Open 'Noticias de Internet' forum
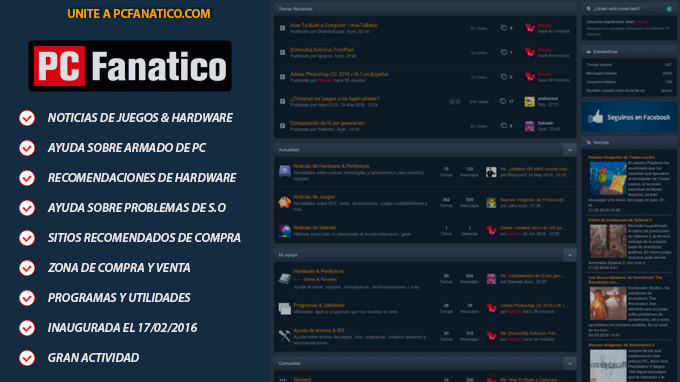 tap(314, 228)
